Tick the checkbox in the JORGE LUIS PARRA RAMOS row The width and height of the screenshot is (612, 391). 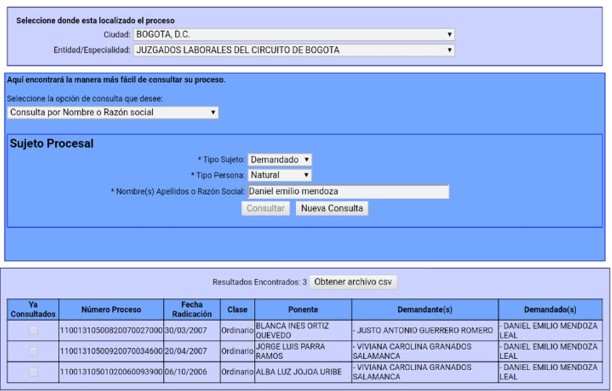tap(33, 351)
